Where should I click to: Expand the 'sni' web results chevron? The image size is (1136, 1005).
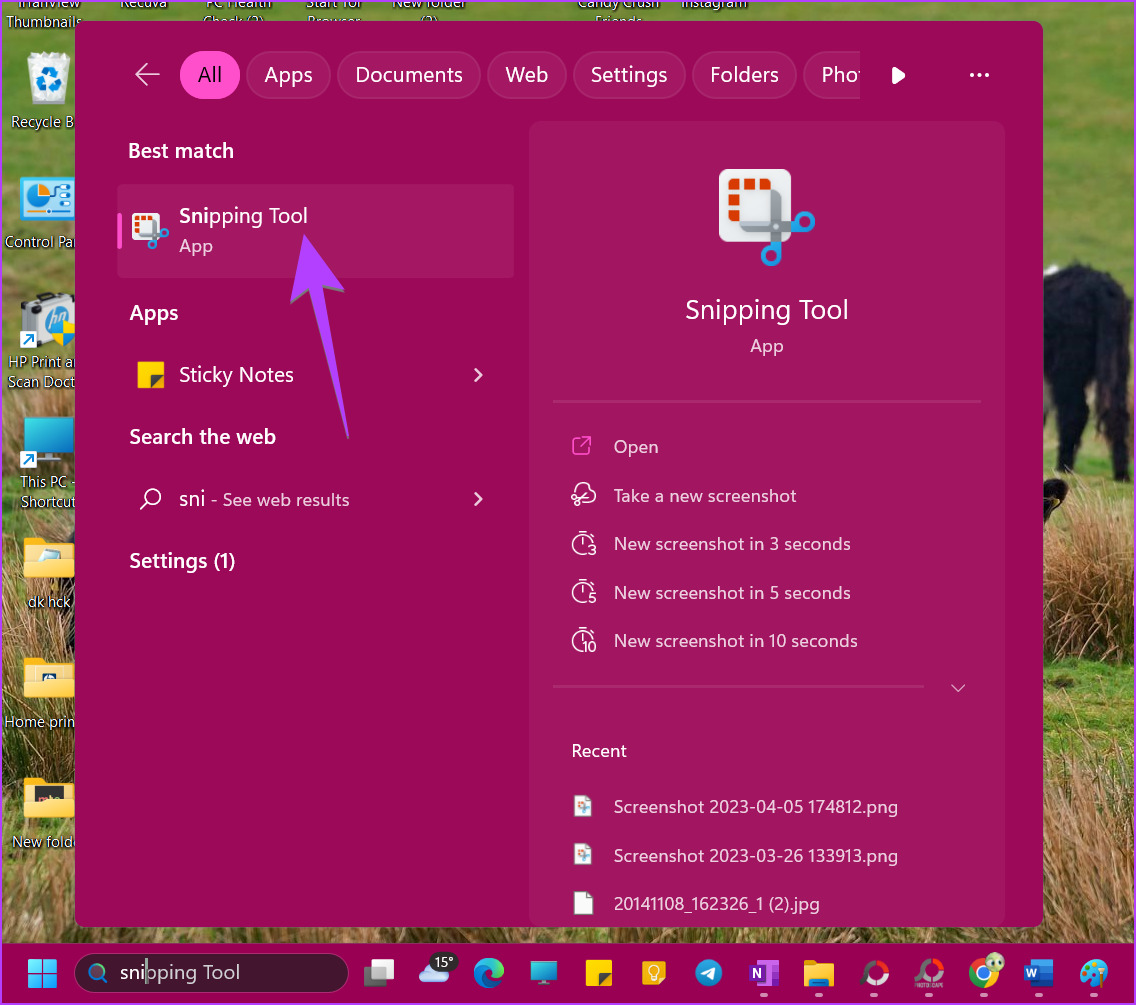(477, 499)
